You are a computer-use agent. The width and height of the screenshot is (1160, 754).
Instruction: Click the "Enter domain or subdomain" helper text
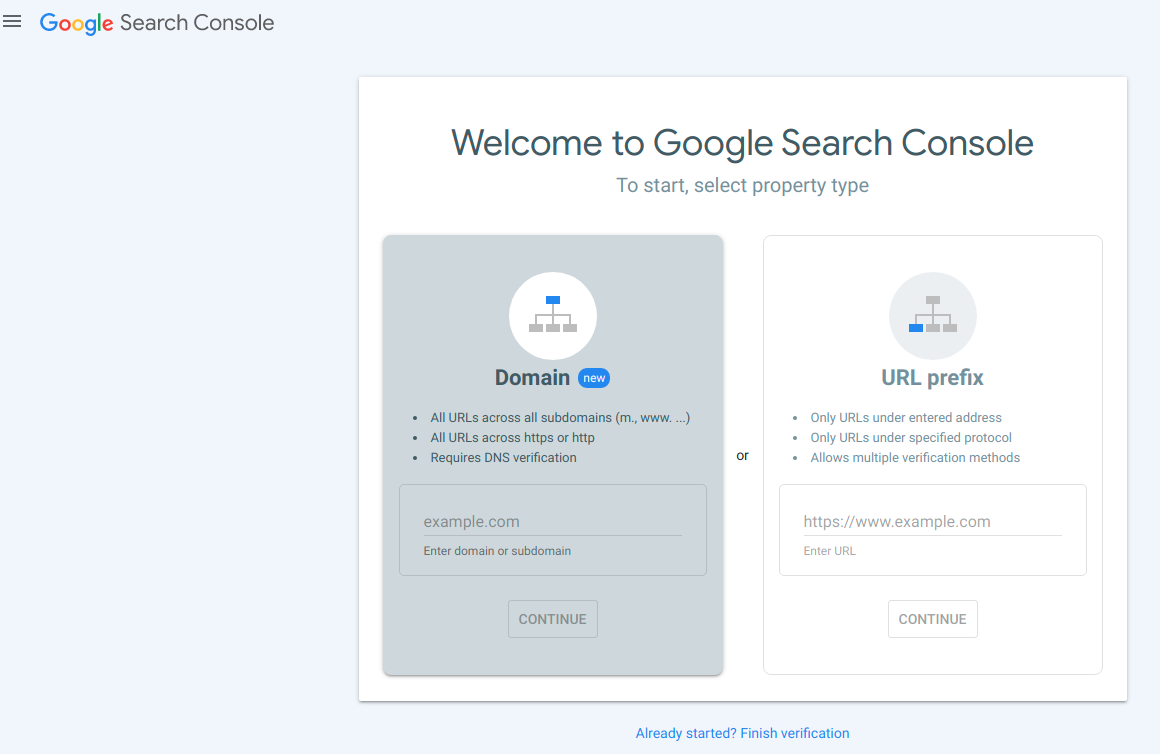click(x=497, y=551)
